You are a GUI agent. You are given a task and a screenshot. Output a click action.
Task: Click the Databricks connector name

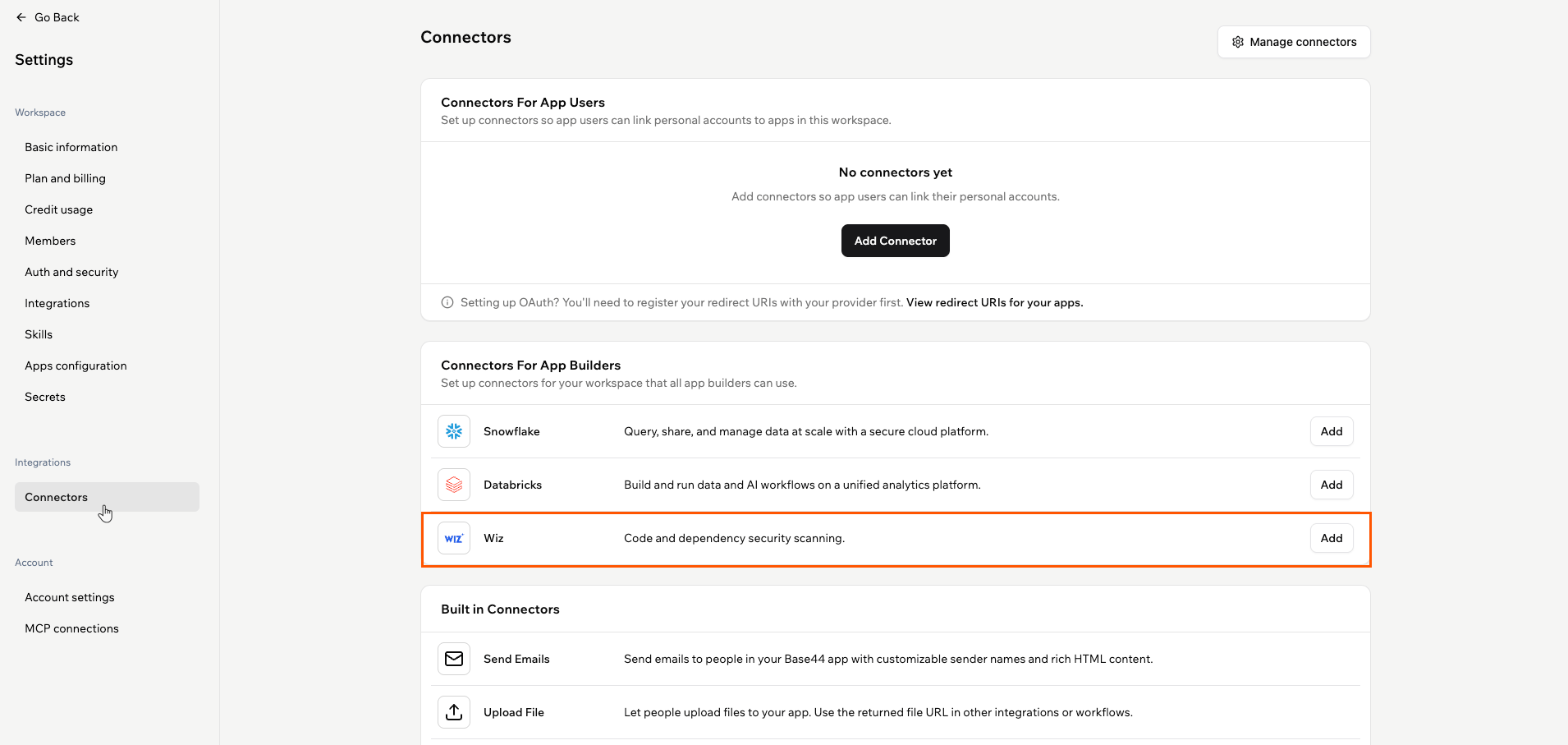(512, 485)
